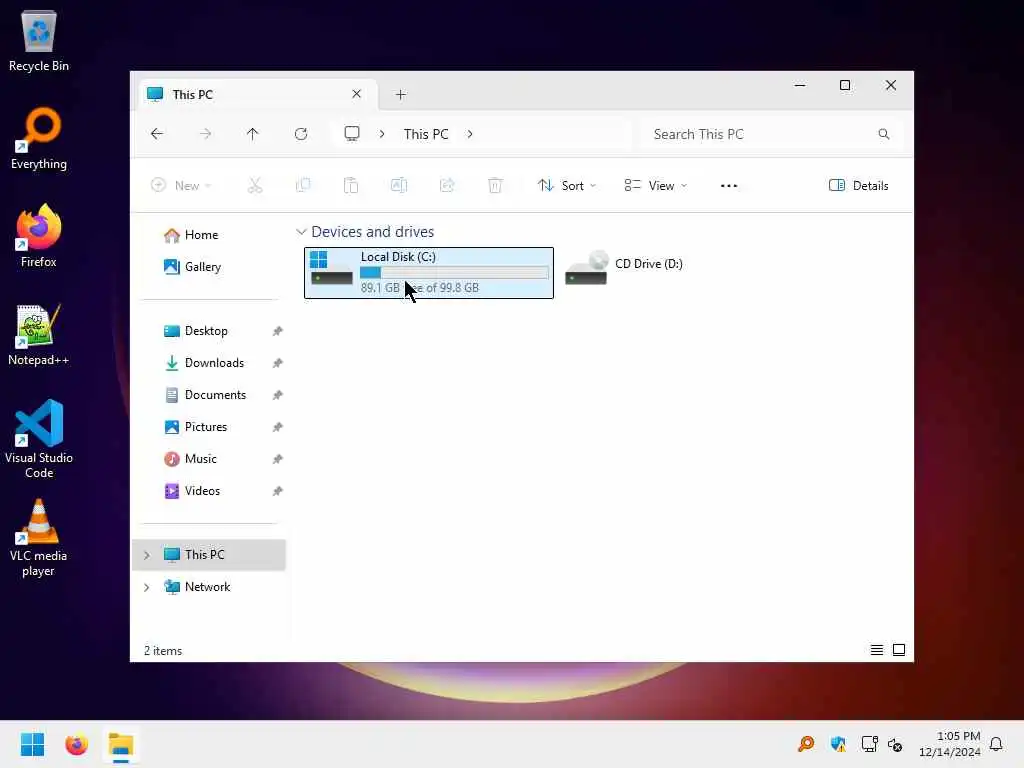Expand Network in navigation pane
Viewport: 1024px width, 768px height.
pos(147,587)
